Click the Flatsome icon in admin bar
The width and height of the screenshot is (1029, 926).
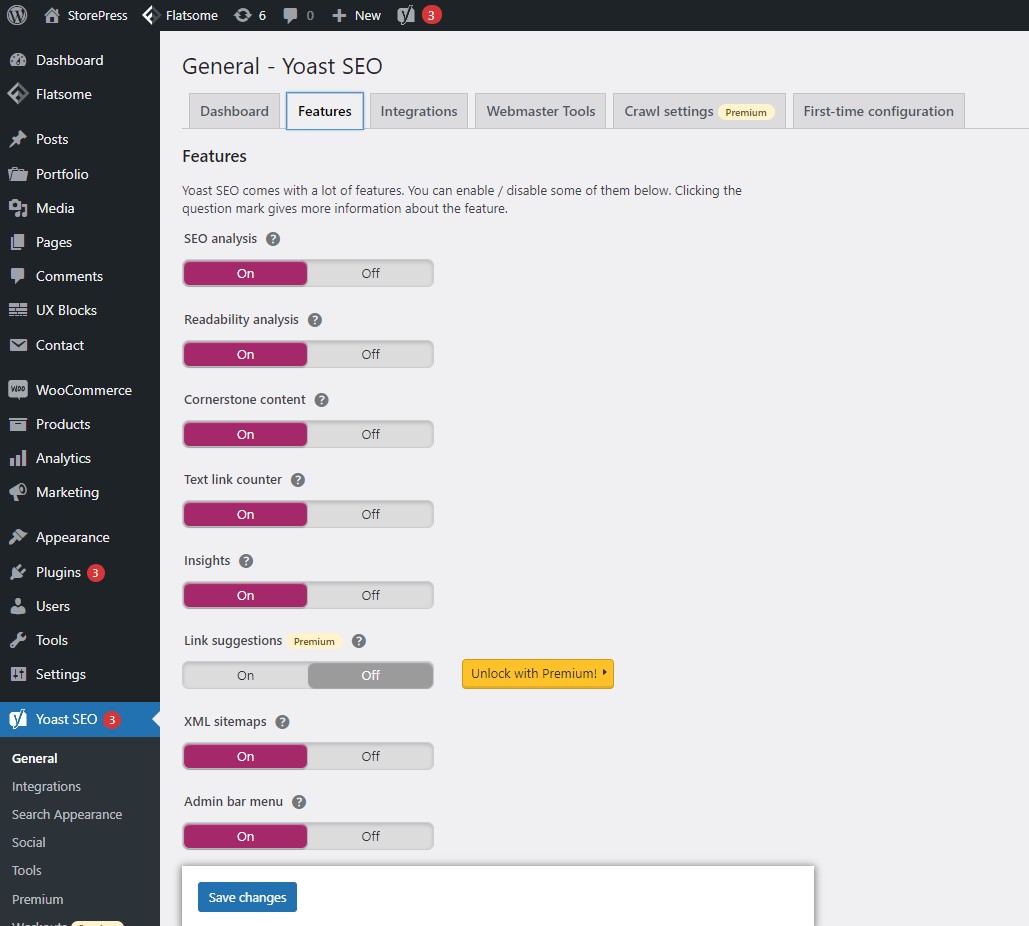[x=151, y=15]
